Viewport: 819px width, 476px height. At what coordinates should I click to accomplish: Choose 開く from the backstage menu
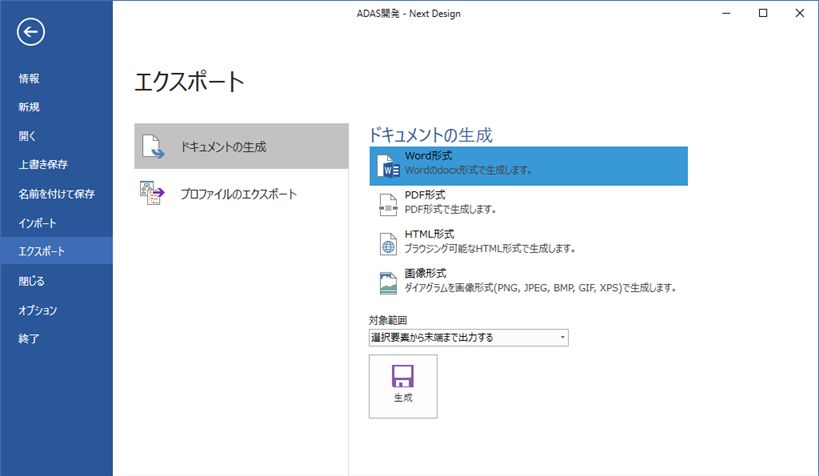point(27,136)
